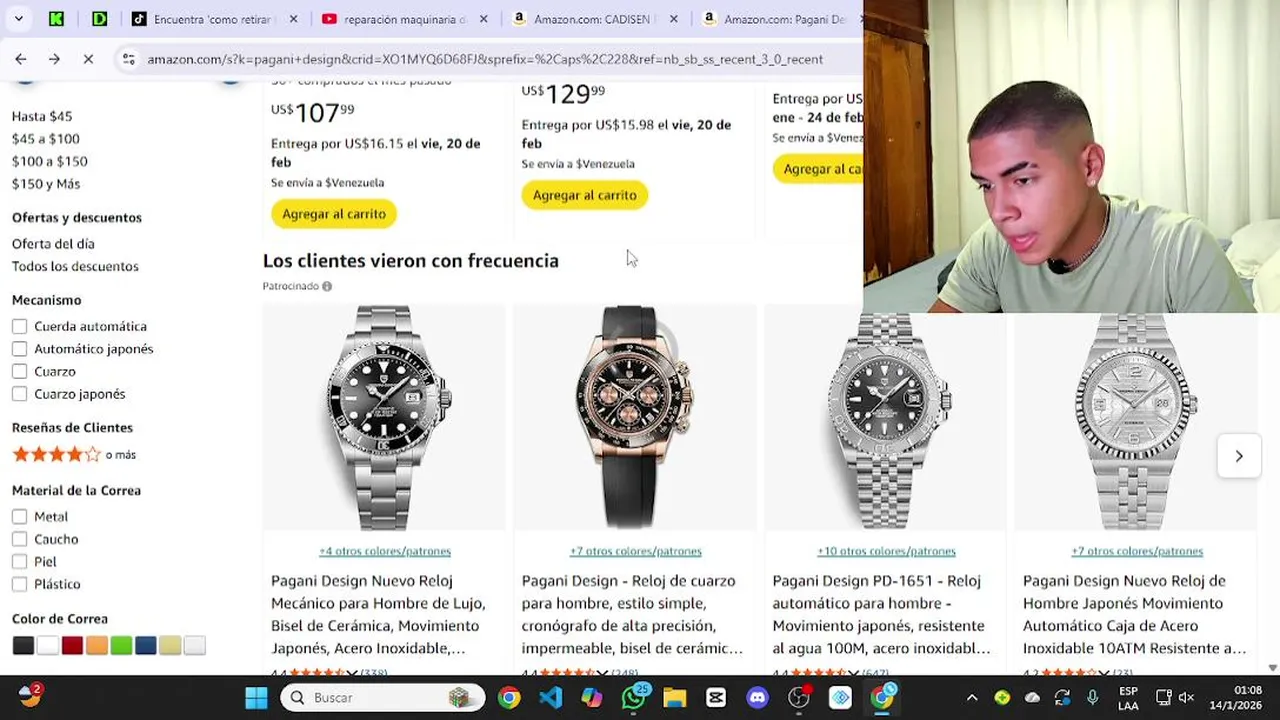Screen dimensions: 1280x720
Task: Open site information icon in address bar
Action: click(x=128, y=59)
